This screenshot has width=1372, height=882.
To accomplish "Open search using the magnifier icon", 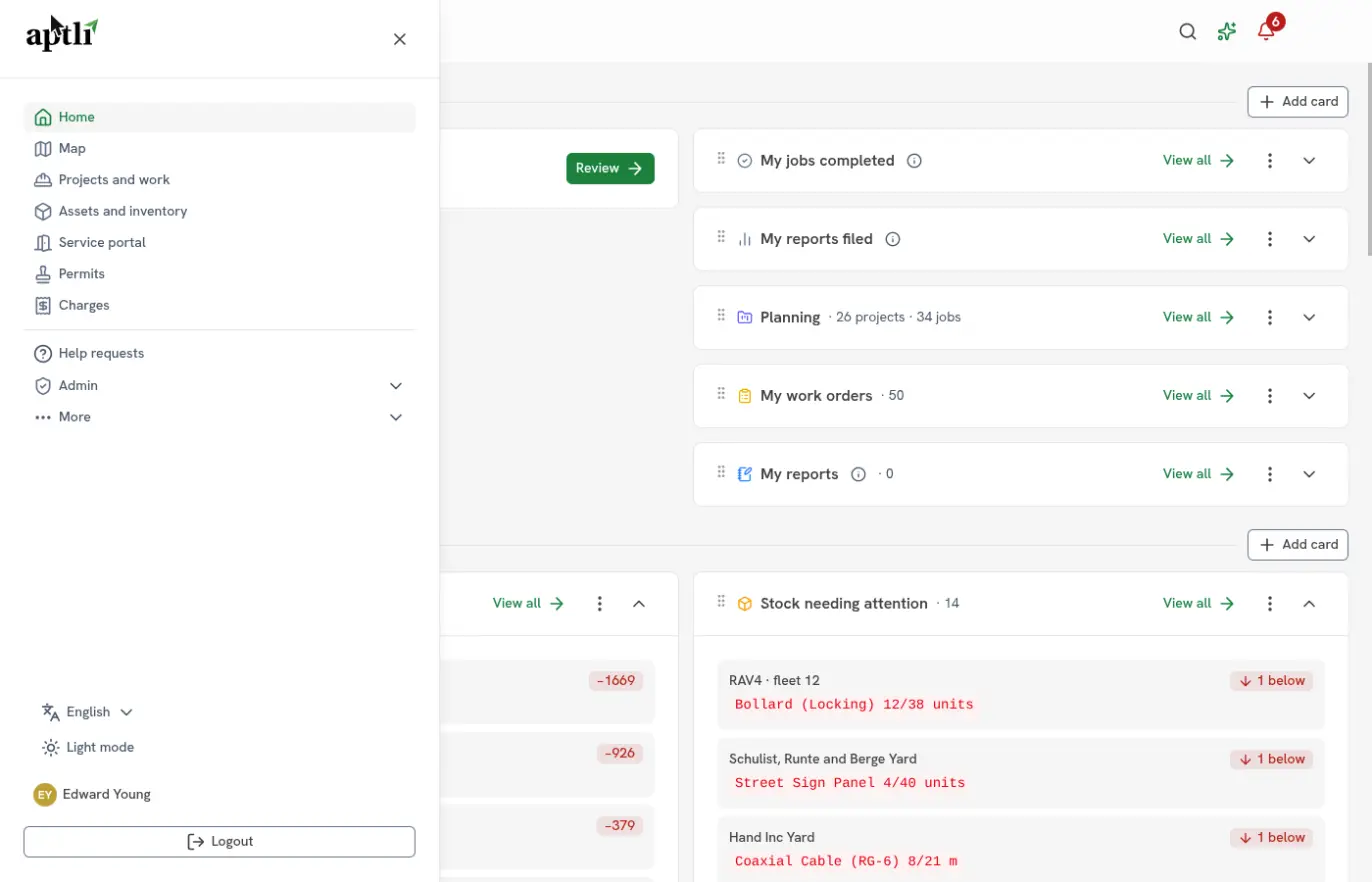I will (1188, 31).
